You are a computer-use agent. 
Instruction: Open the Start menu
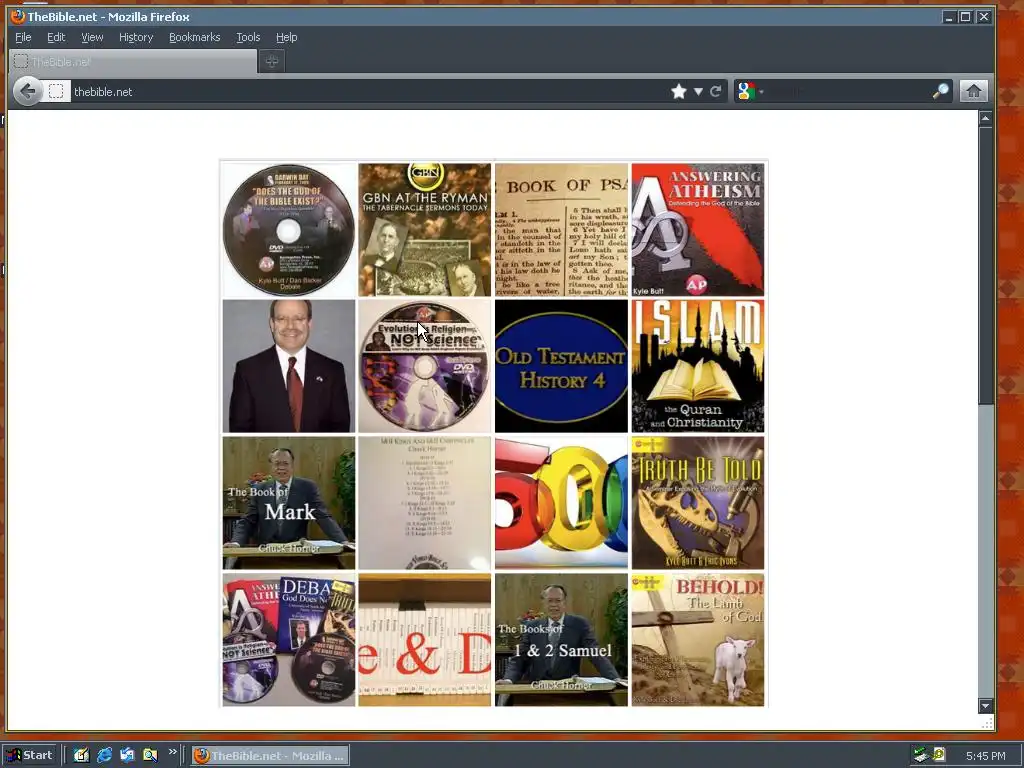point(31,756)
